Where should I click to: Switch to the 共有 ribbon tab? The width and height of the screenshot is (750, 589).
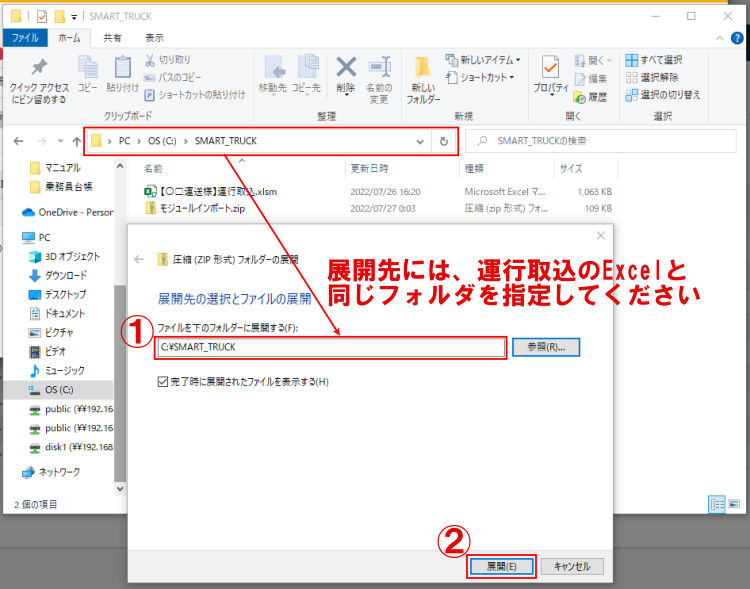pos(113,37)
